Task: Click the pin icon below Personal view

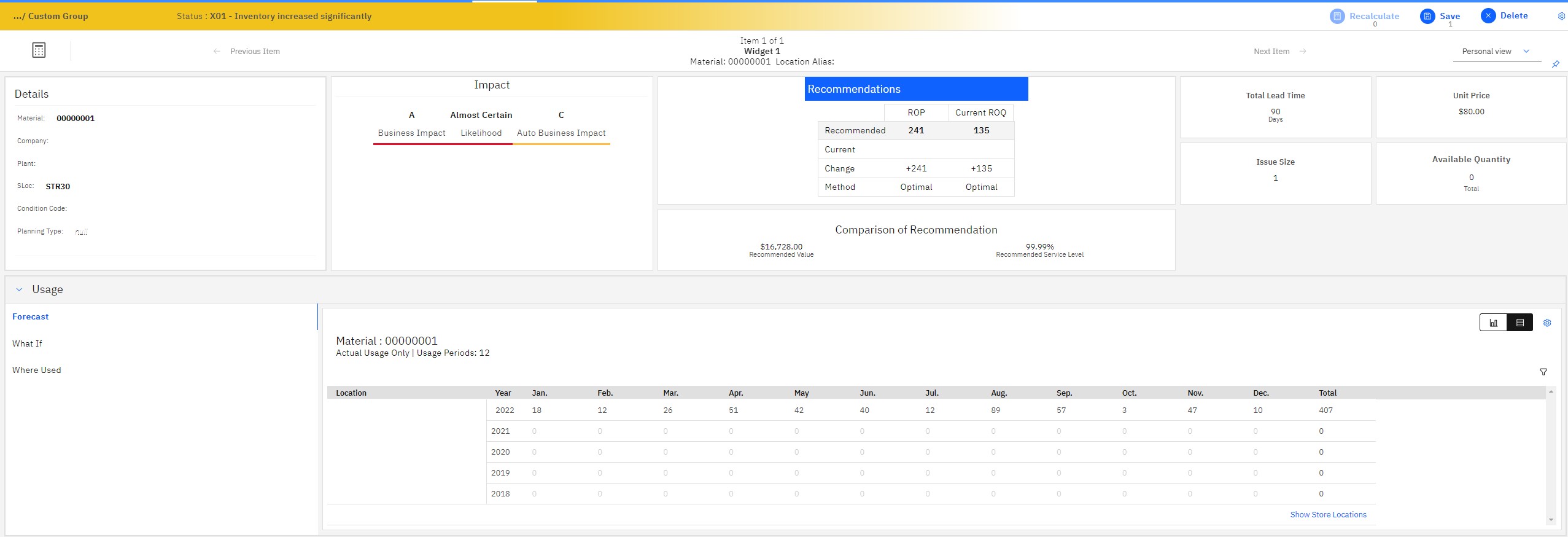Action: click(1555, 64)
